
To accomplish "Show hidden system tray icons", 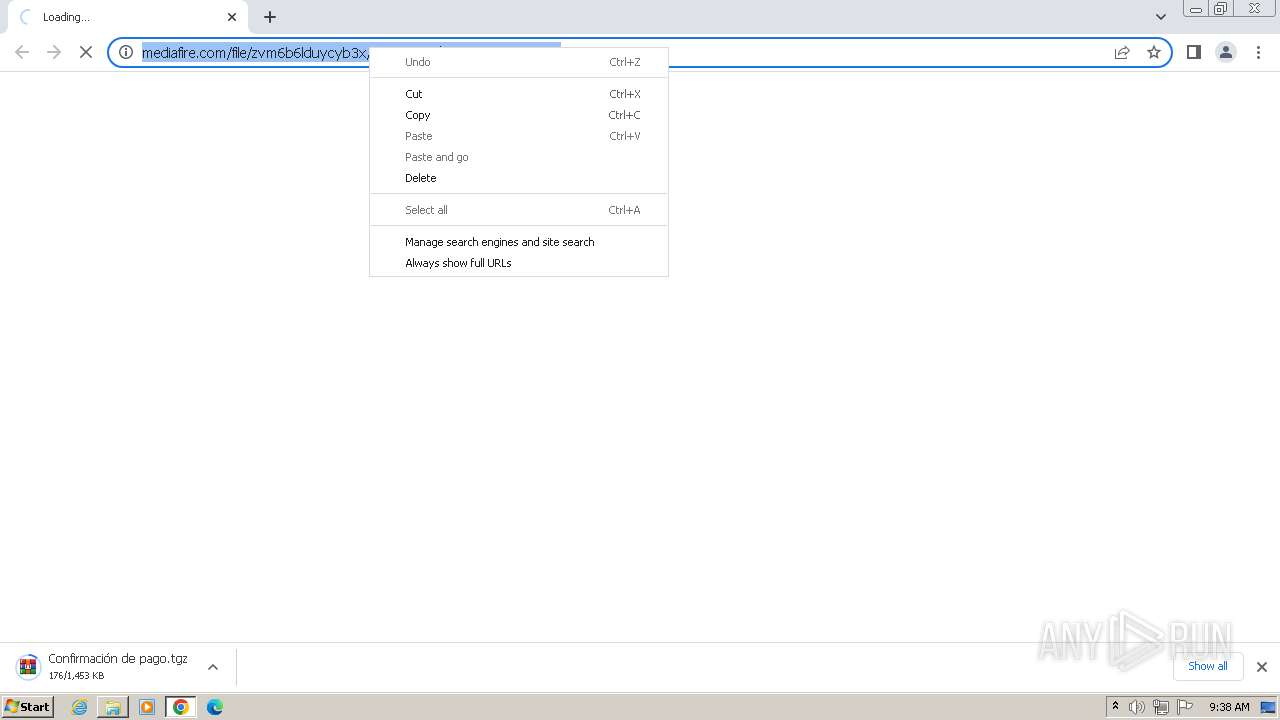I will tap(1115, 707).
